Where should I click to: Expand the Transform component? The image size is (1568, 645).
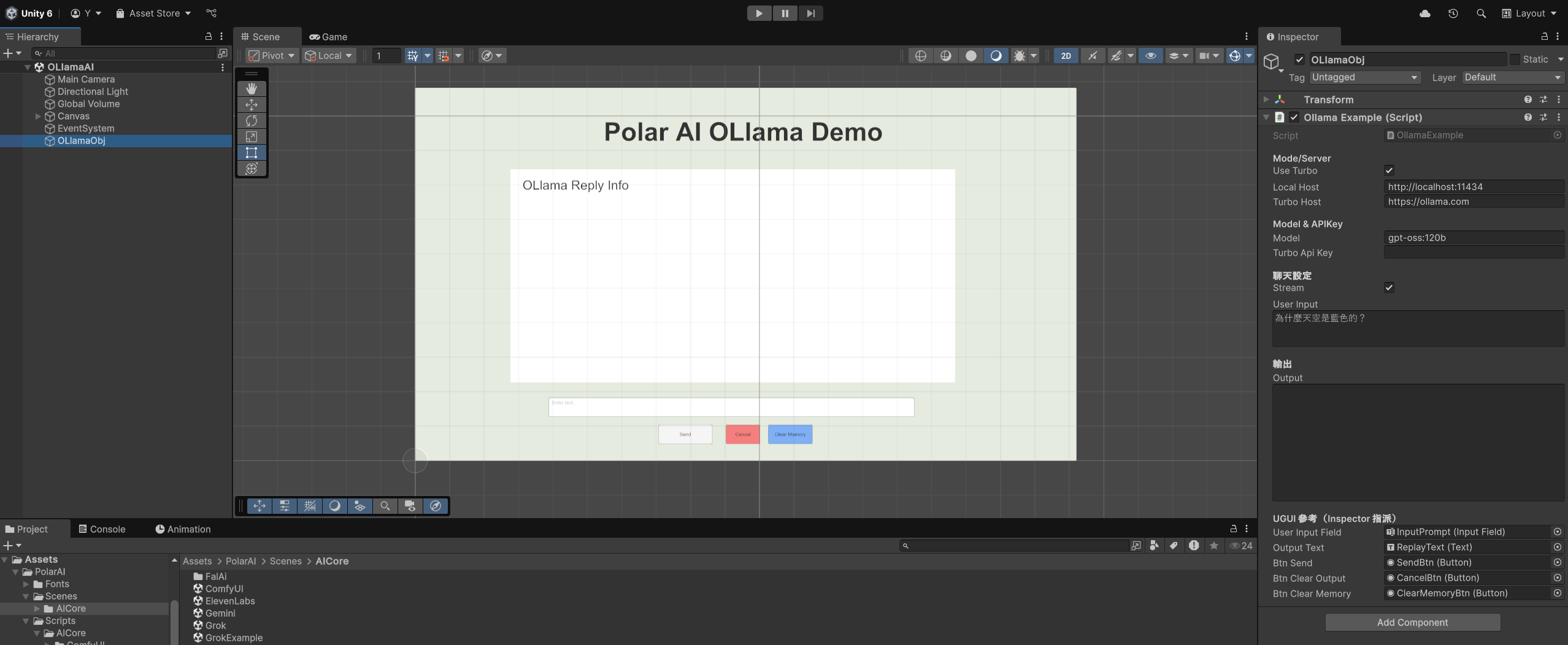click(1266, 99)
